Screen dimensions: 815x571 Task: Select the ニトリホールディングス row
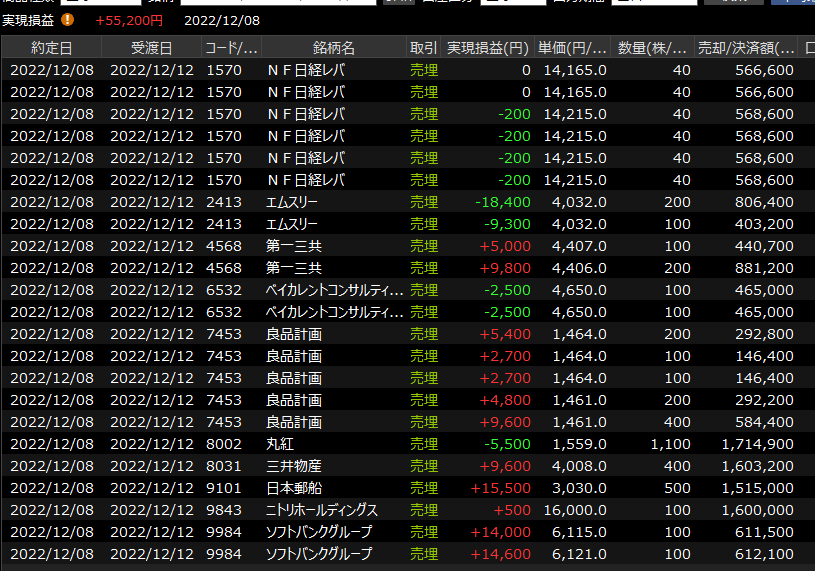(x=335, y=510)
